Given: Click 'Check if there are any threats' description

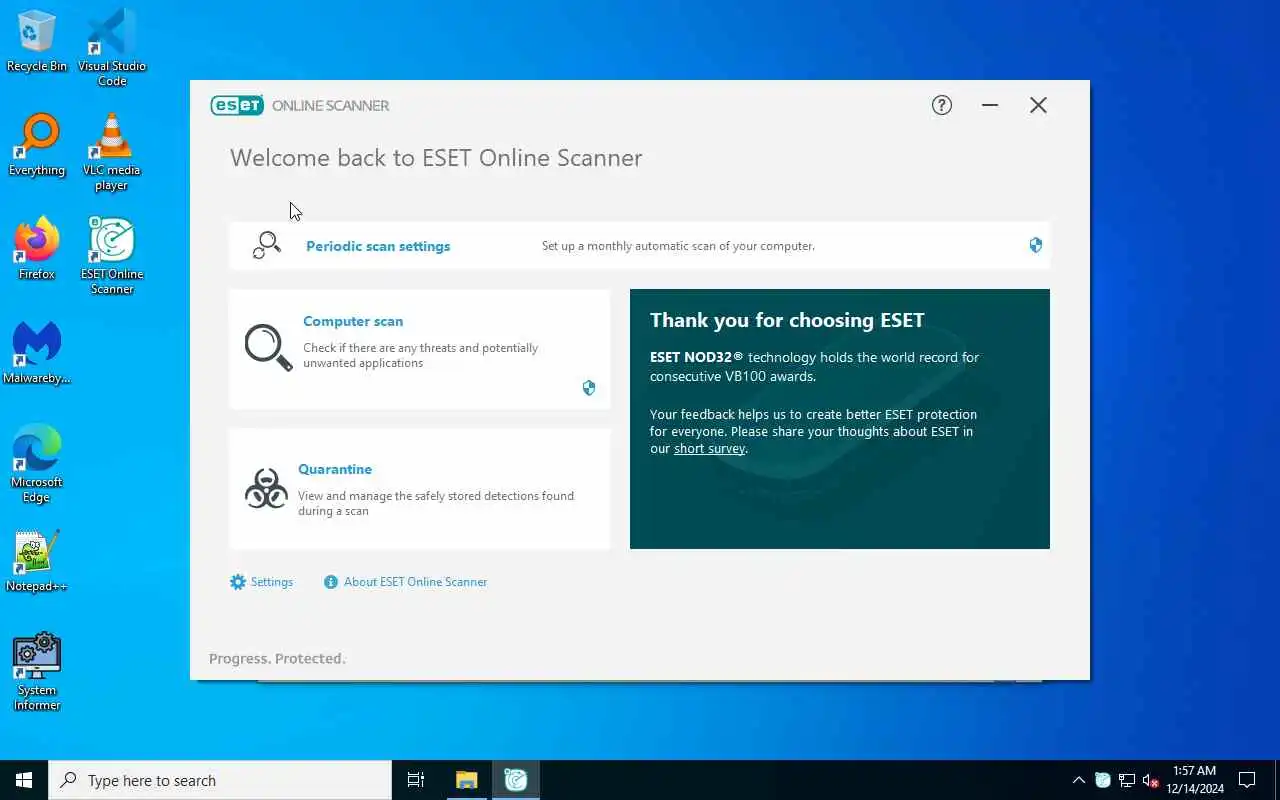Looking at the screenshot, I should tap(420, 355).
